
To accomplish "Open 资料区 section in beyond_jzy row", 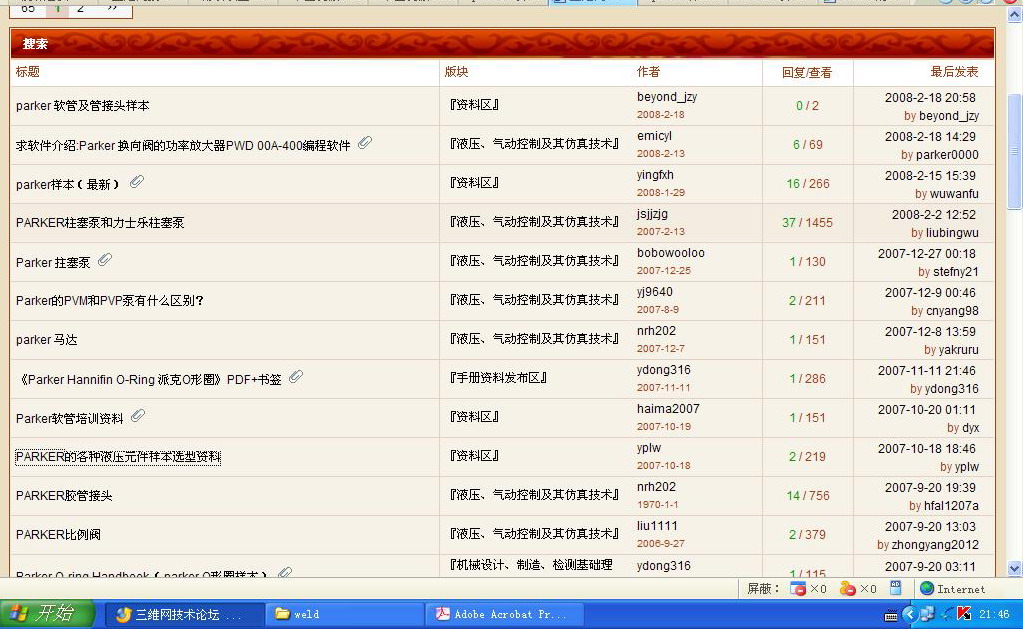I will pos(474,104).
